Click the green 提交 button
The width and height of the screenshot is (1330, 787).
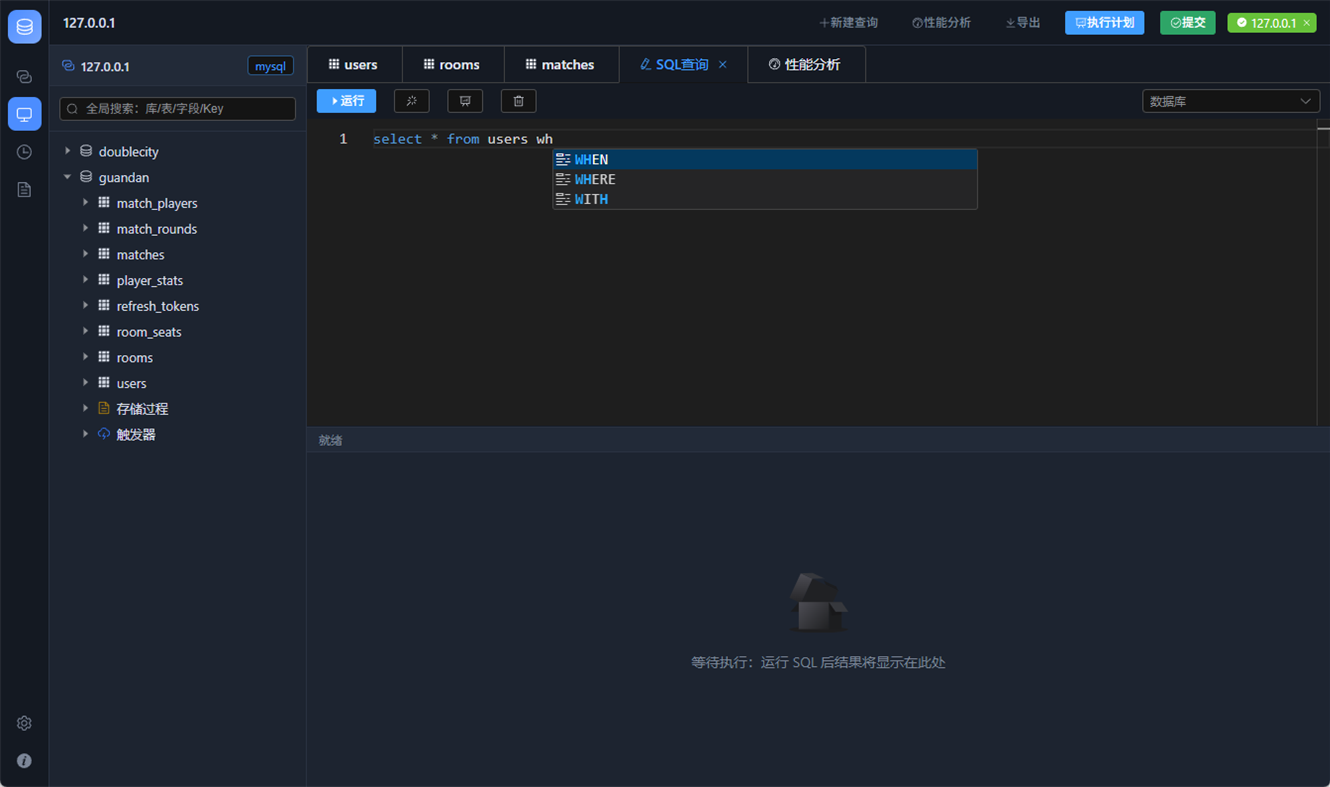[x=1187, y=23]
